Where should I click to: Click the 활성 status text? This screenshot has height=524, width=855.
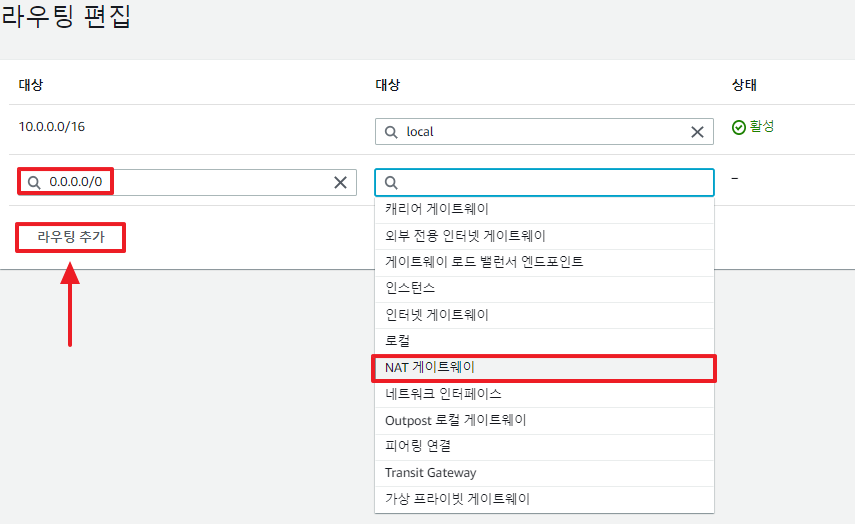(762, 127)
